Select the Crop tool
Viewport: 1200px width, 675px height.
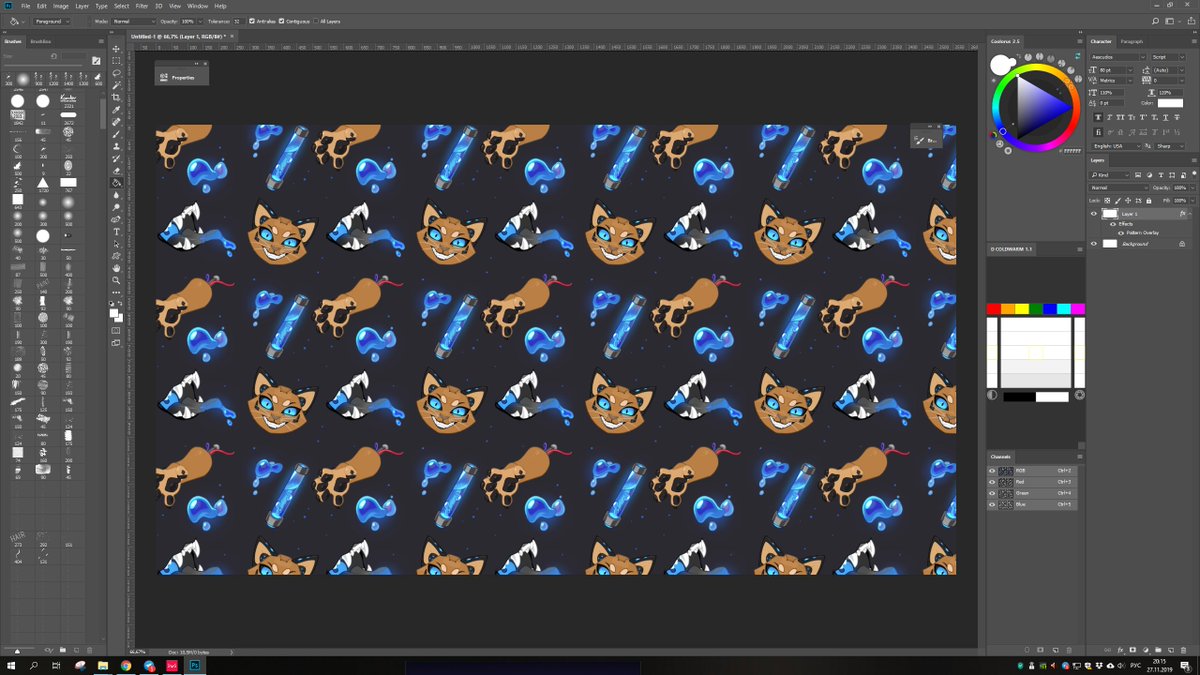click(x=116, y=98)
